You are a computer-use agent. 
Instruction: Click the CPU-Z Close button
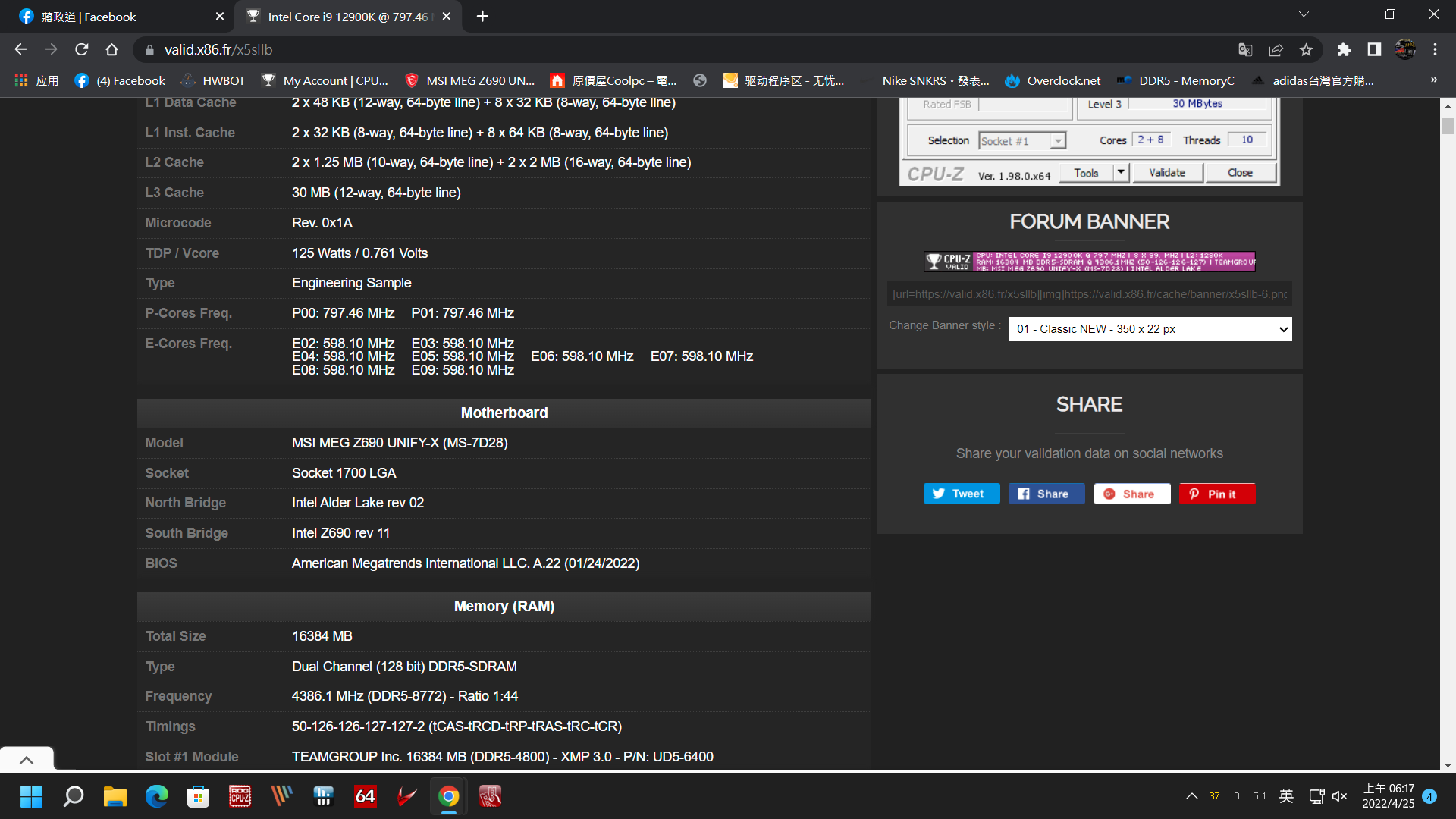(x=1240, y=173)
